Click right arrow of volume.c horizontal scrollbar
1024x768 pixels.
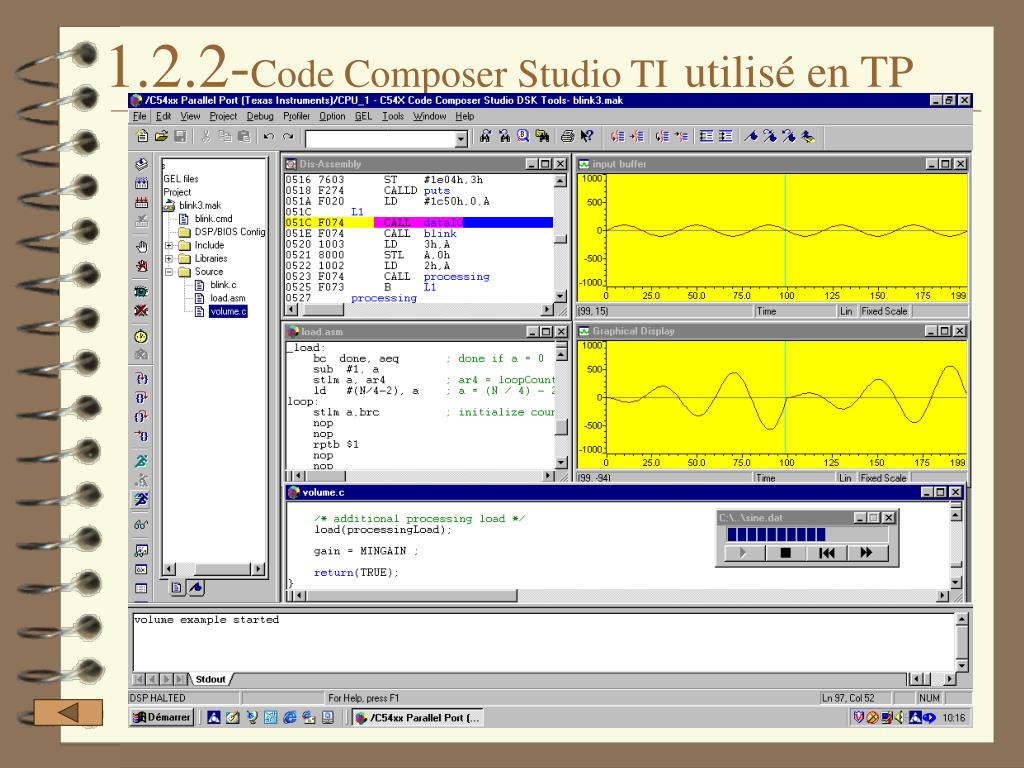pos(942,596)
